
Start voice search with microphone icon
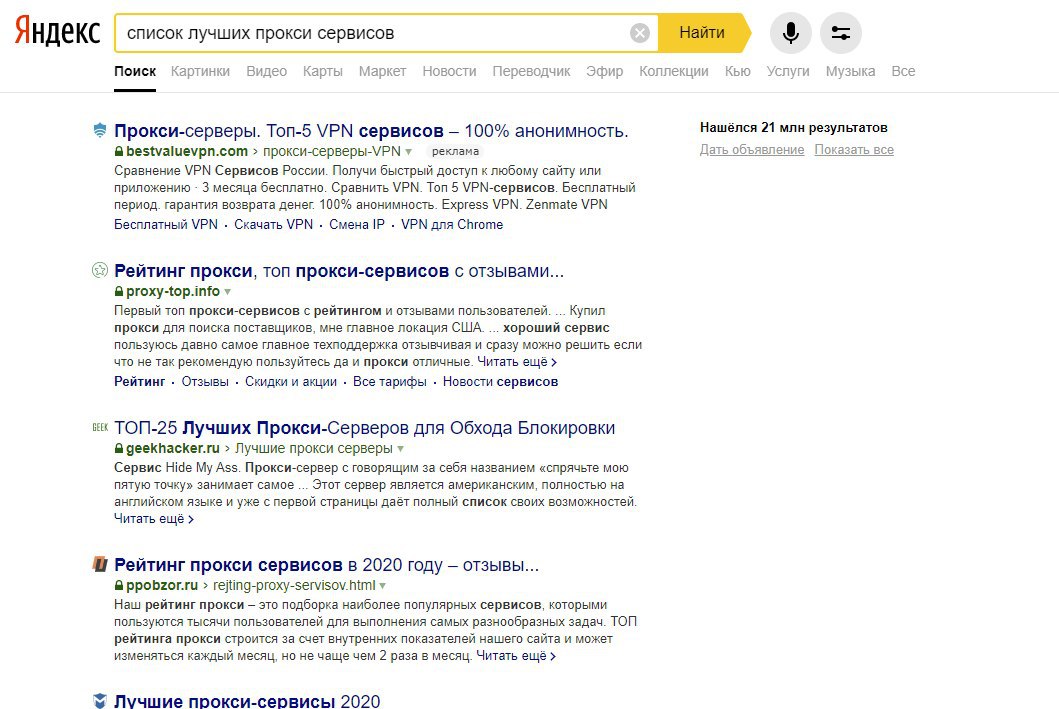pos(790,32)
